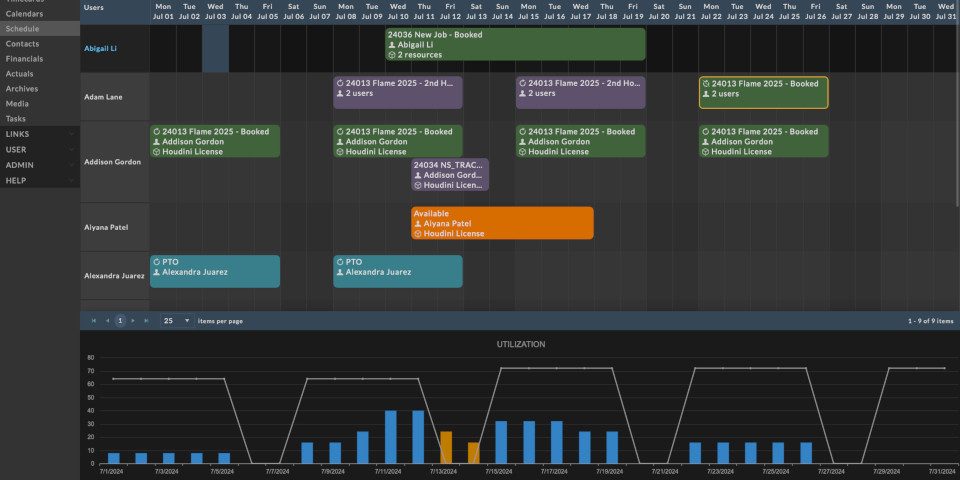
Task: Select page 1 in the pager
Action: [120, 321]
